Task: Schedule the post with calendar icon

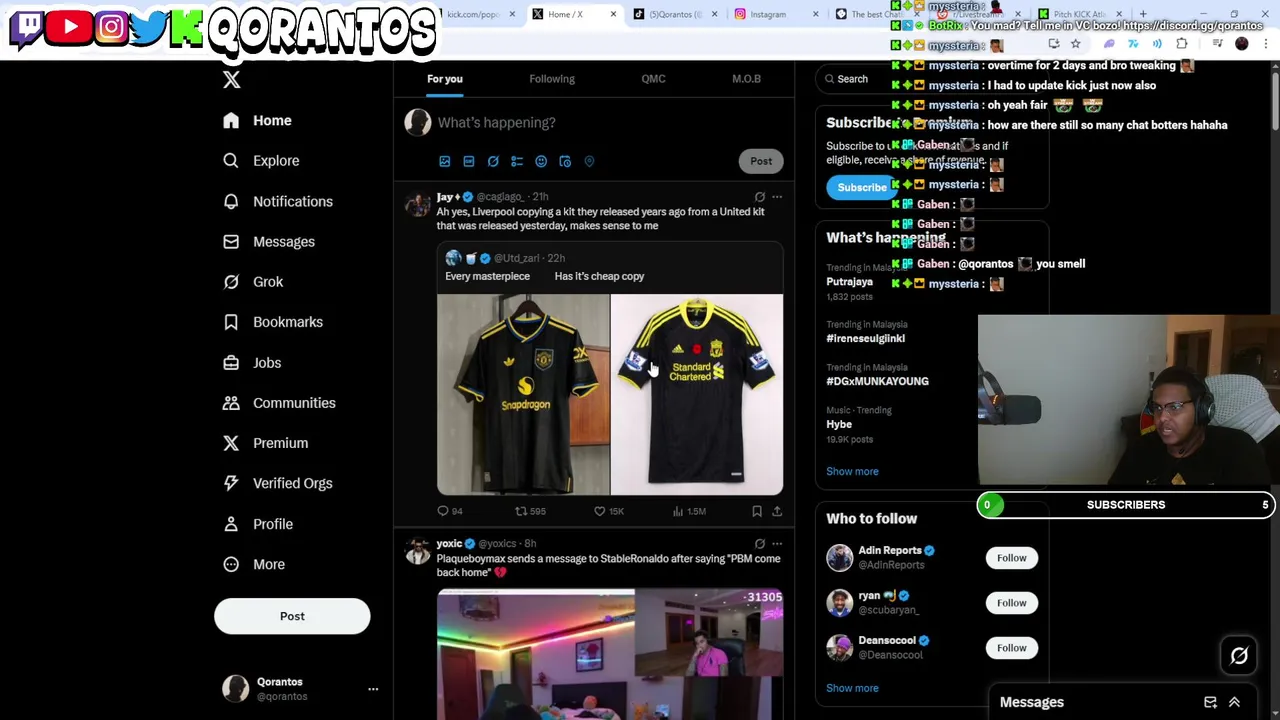Action: point(565,161)
